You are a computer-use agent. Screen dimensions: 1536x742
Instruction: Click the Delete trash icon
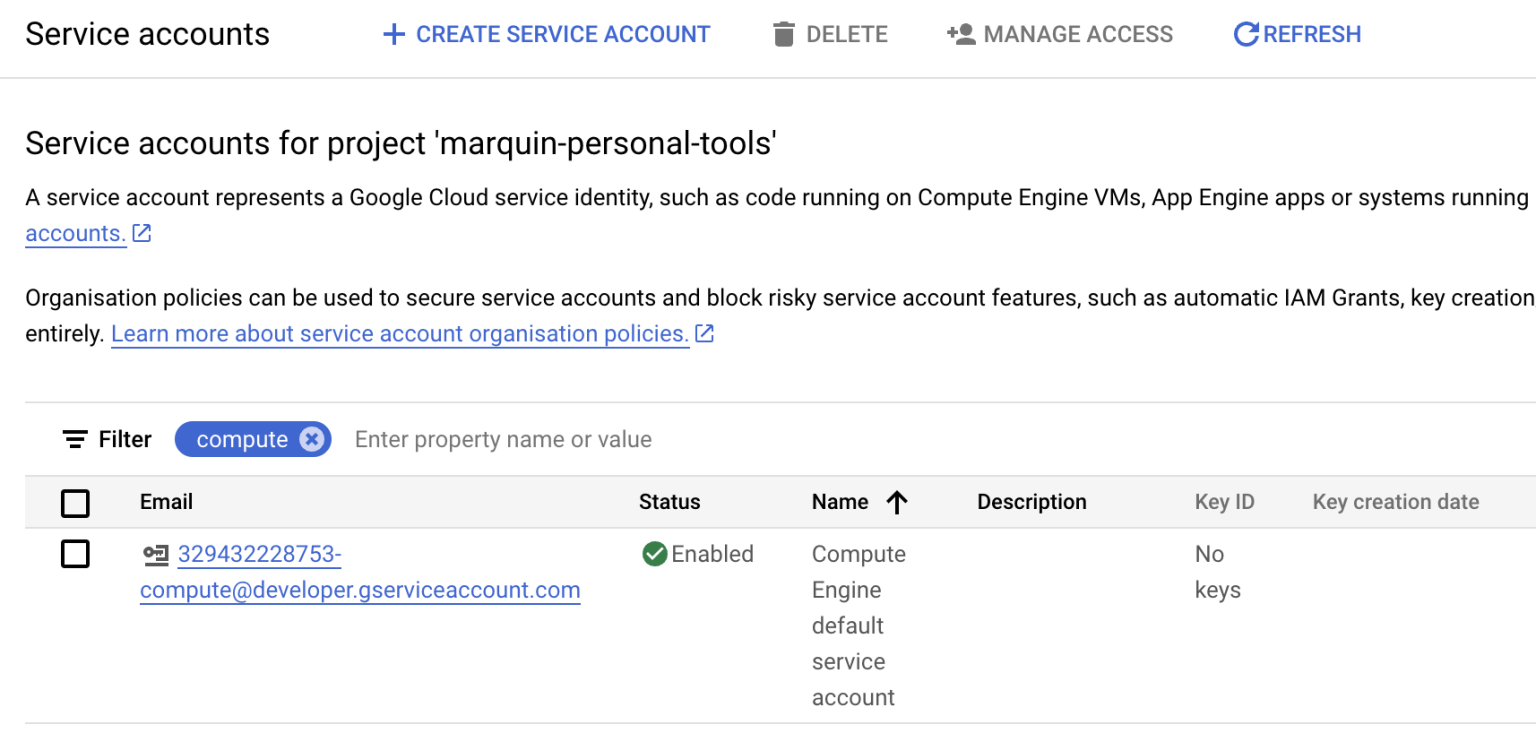pos(784,33)
